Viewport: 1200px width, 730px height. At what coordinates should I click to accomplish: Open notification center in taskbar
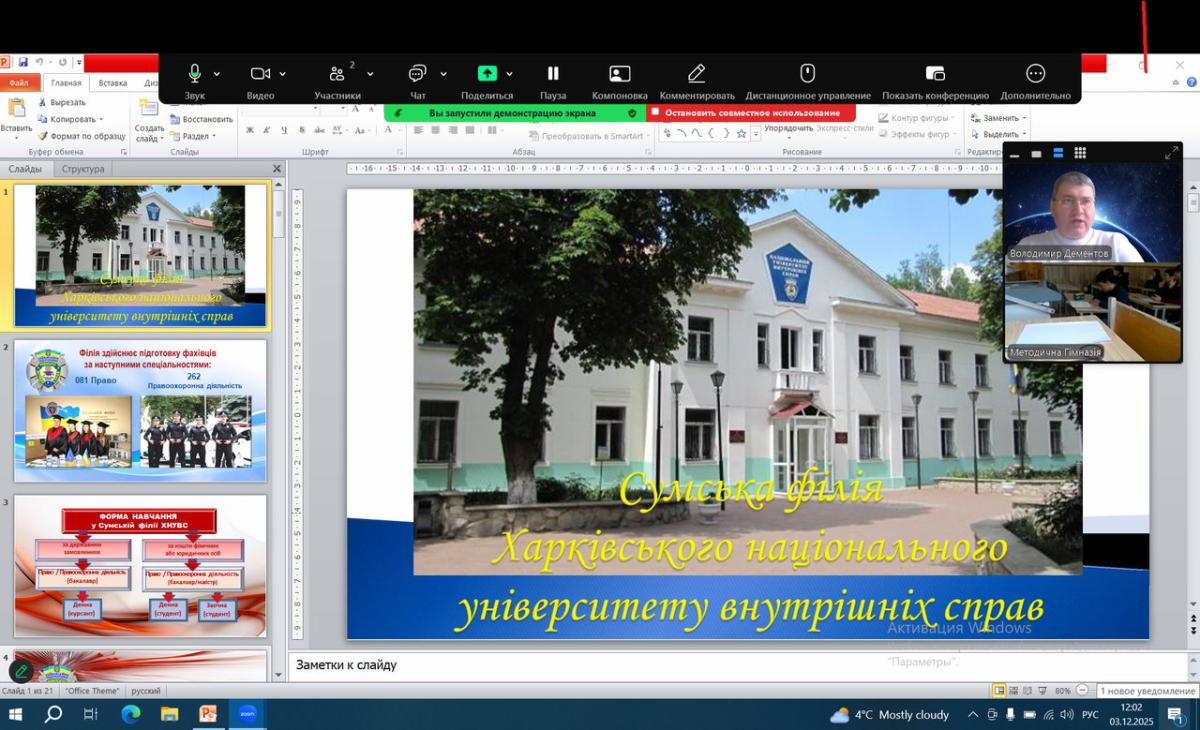point(1177,714)
